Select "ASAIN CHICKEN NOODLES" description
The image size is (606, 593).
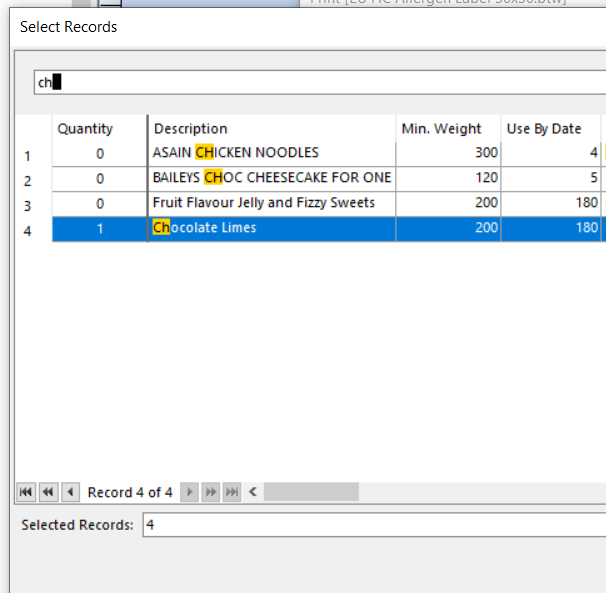click(x=272, y=153)
